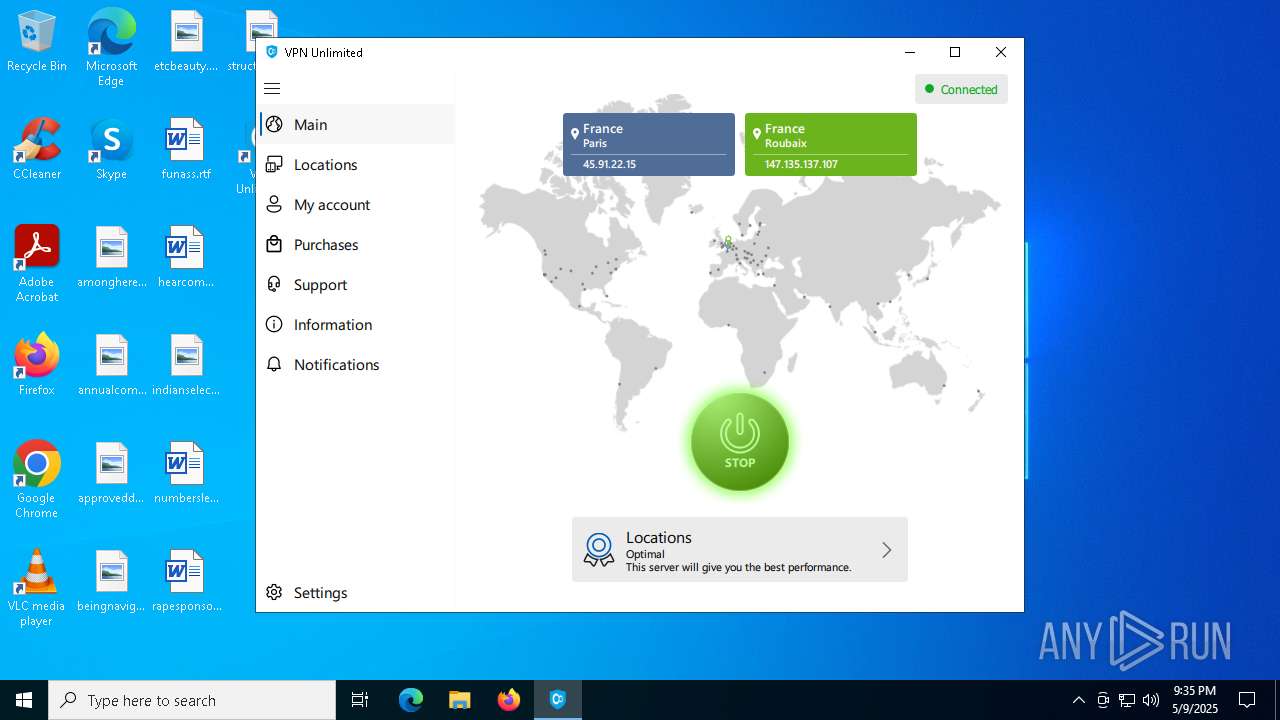Open the Optimal Locations panel
This screenshot has width=1280, height=720.
coord(740,549)
